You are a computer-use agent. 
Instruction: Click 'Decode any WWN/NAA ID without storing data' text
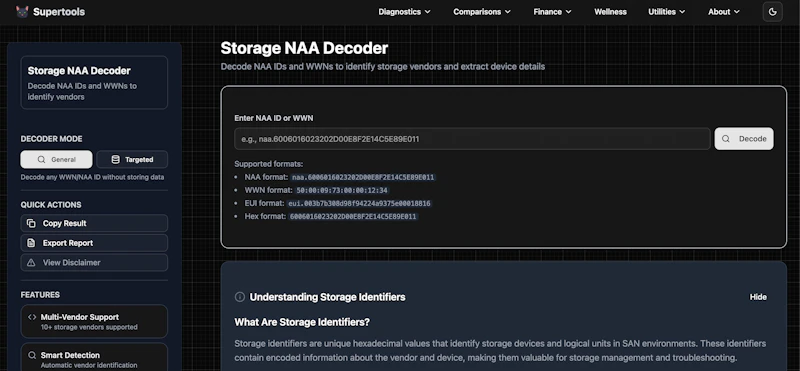(x=92, y=178)
